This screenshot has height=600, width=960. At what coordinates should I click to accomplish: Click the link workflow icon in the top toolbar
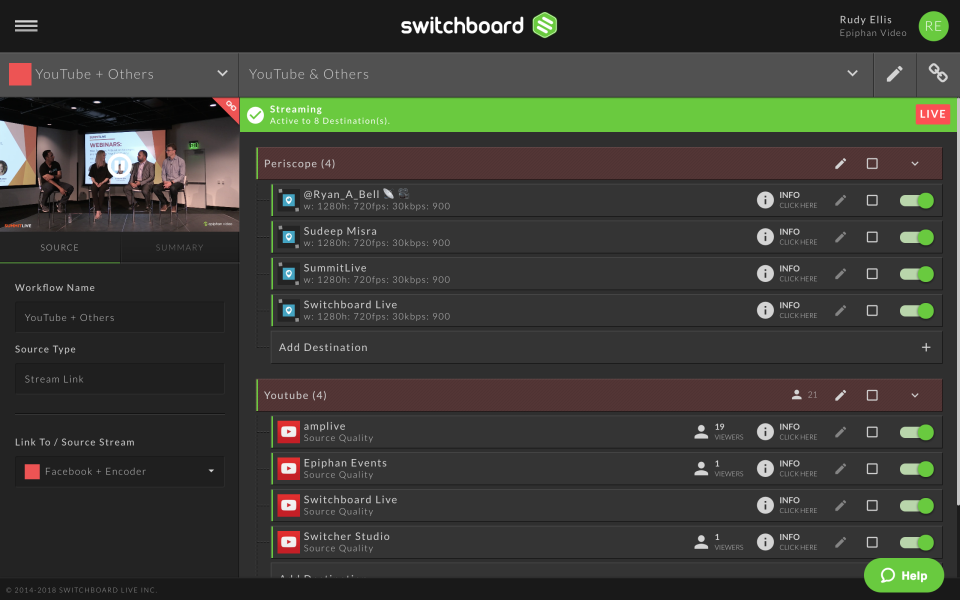[937, 73]
